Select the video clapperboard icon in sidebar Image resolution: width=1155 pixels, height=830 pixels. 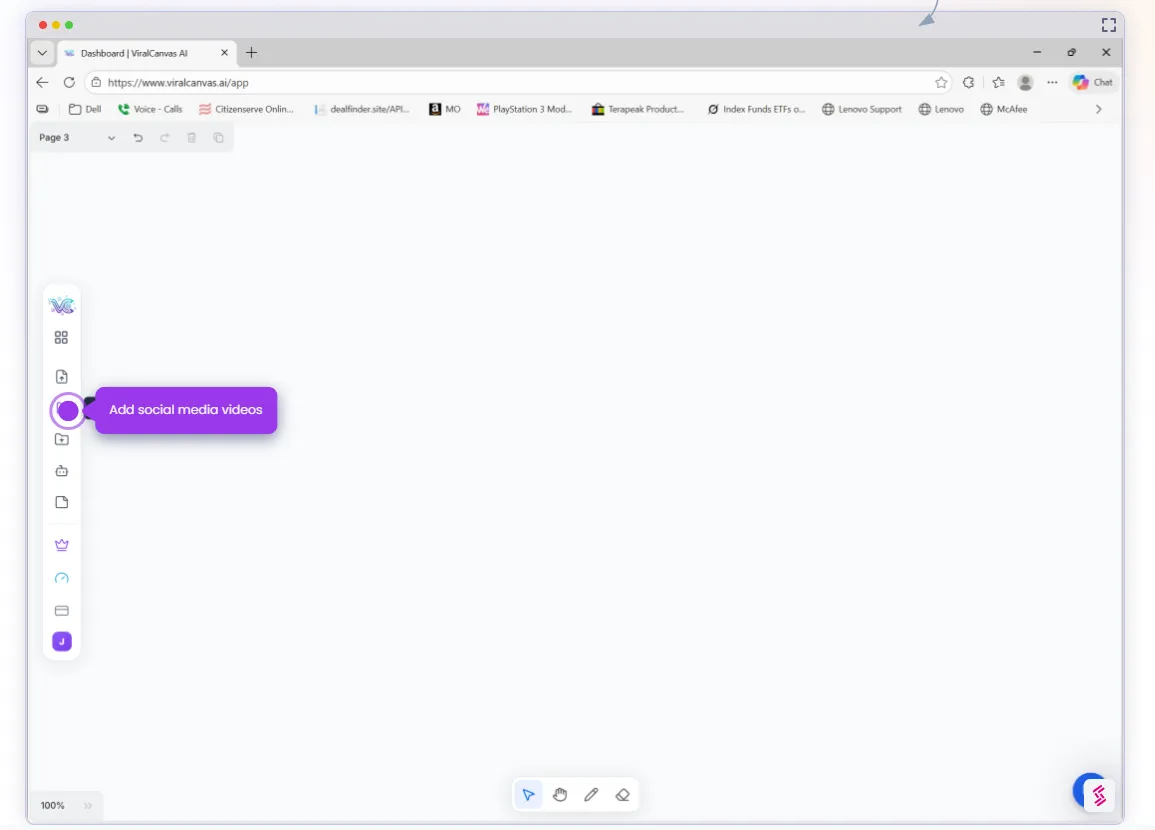[61, 470]
